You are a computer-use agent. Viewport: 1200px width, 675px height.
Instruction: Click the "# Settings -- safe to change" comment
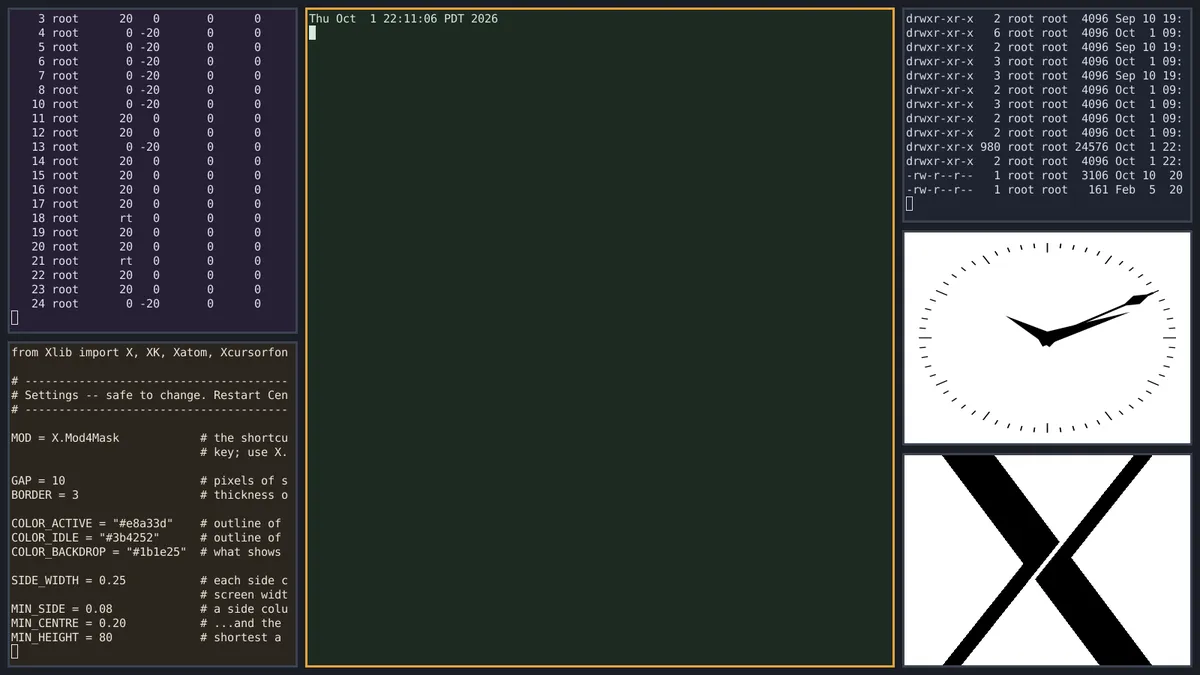[150, 395]
